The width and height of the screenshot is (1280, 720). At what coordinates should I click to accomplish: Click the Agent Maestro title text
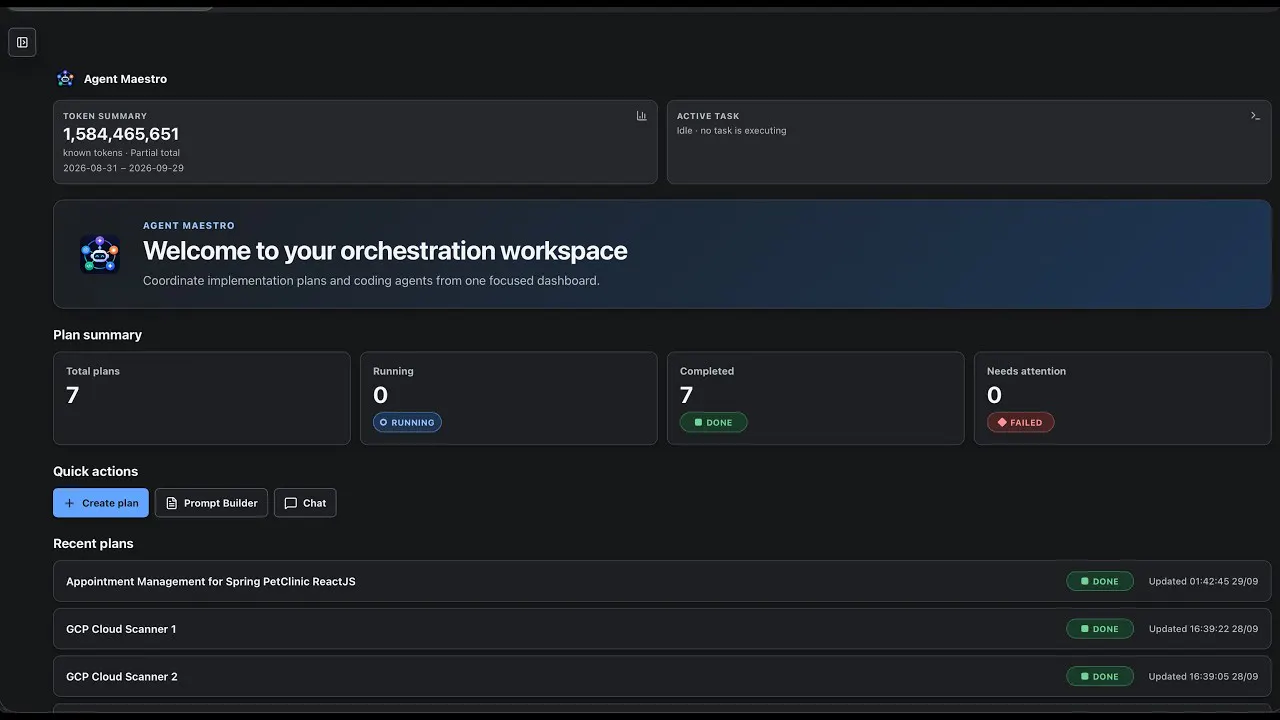tap(125, 79)
